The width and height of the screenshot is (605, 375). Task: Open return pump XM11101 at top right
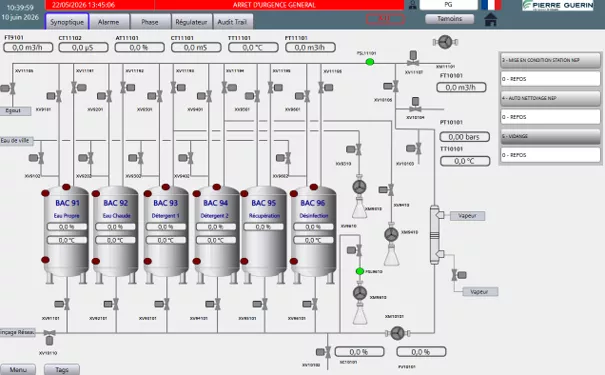pyautogui.click(x=445, y=42)
